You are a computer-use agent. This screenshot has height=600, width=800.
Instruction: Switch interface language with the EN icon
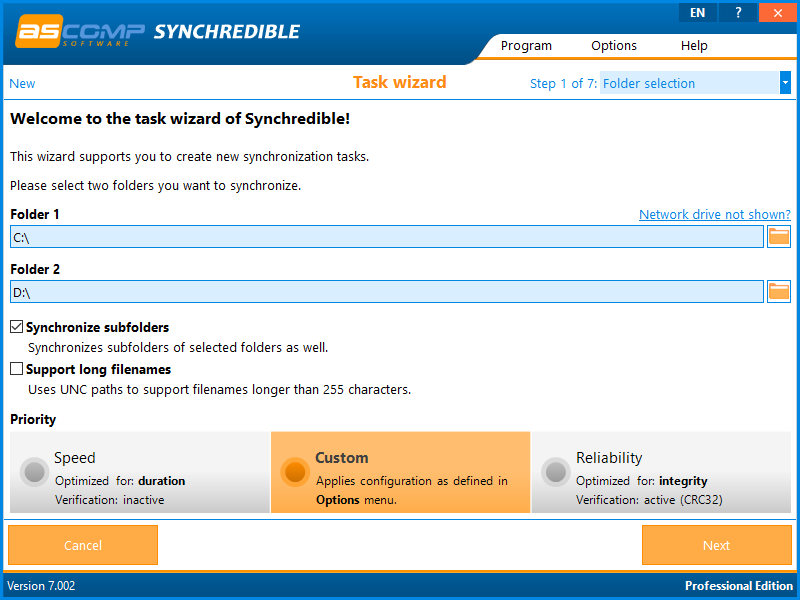697,12
